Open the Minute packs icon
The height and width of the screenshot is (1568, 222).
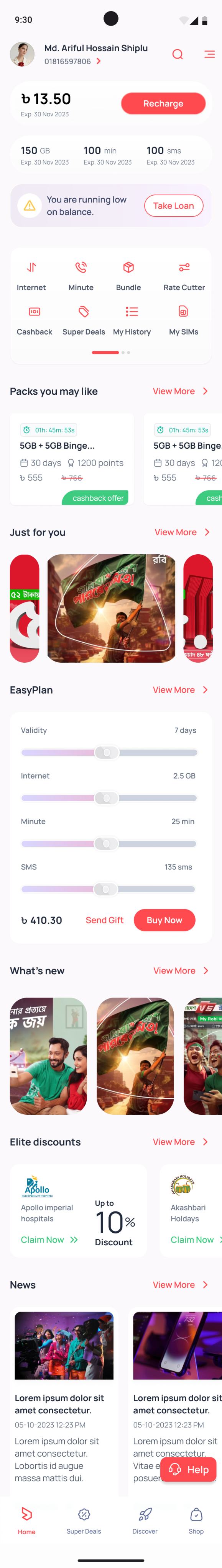81,267
